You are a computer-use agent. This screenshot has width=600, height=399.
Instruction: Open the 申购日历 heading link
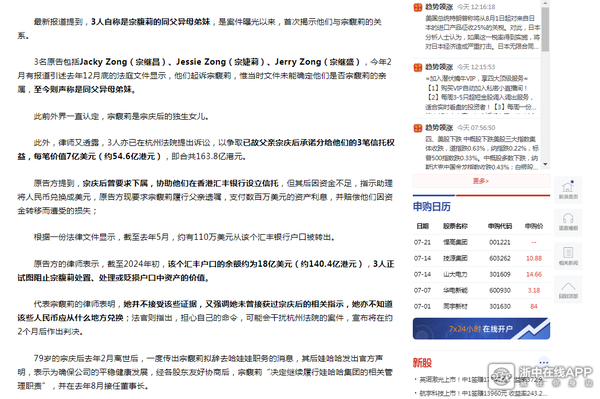[432, 207]
